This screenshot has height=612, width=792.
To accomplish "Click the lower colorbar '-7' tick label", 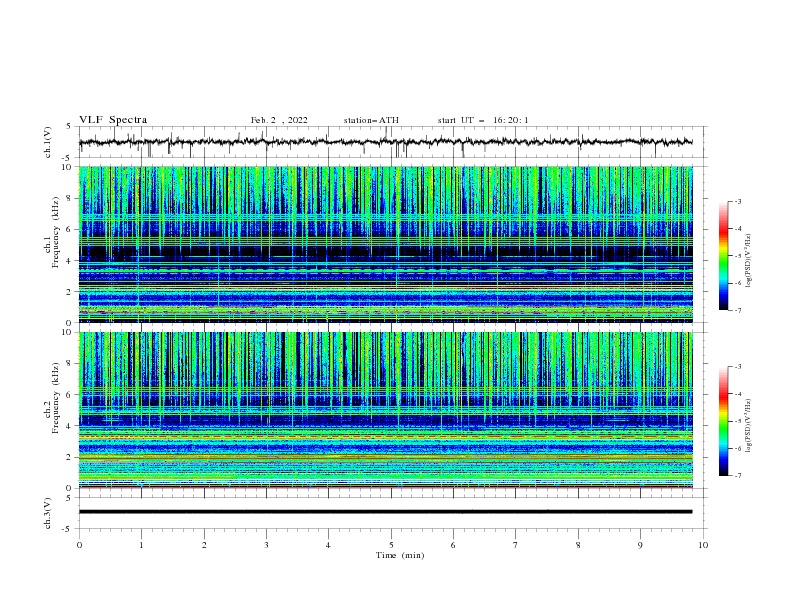I will [x=737, y=475].
